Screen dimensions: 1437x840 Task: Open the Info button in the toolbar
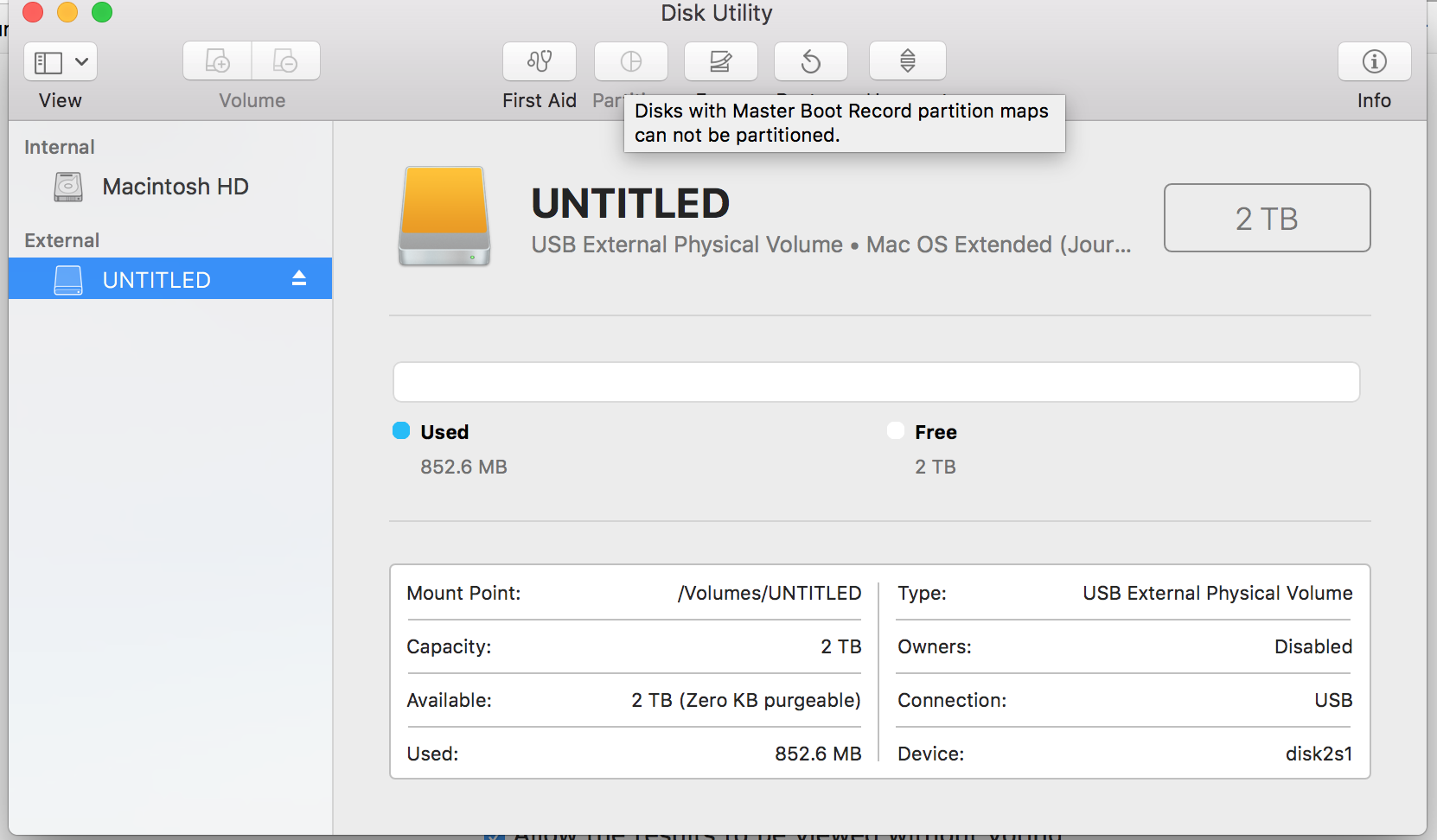click(x=1375, y=61)
